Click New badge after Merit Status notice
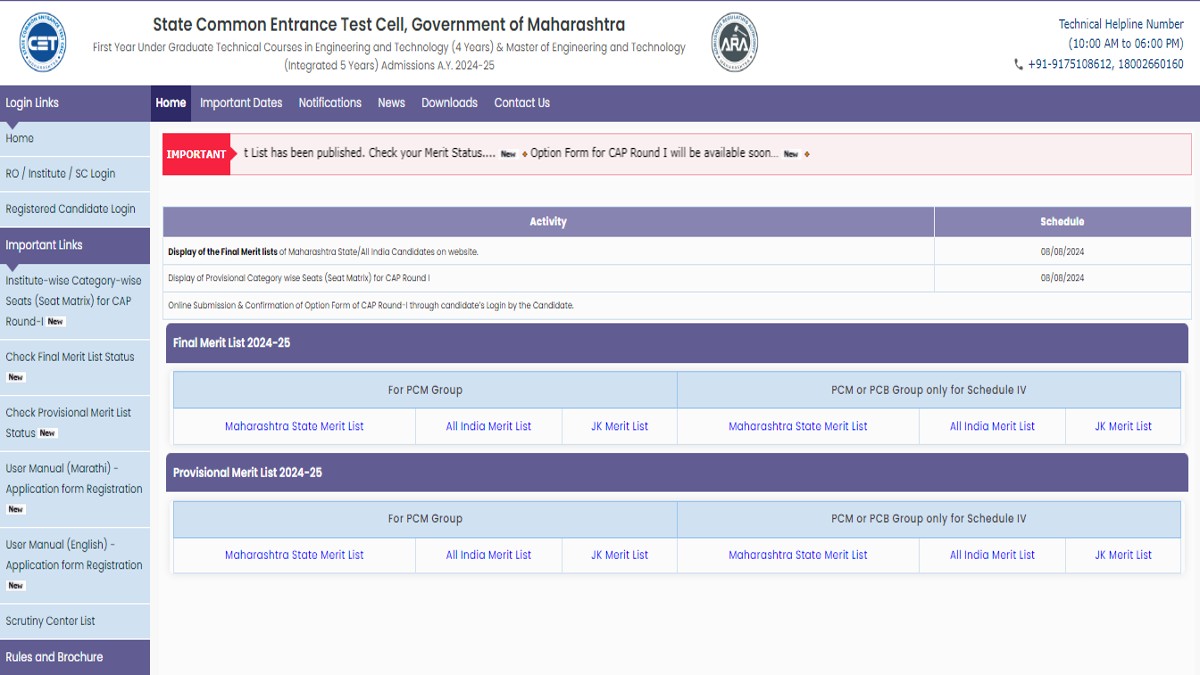 click(x=508, y=154)
